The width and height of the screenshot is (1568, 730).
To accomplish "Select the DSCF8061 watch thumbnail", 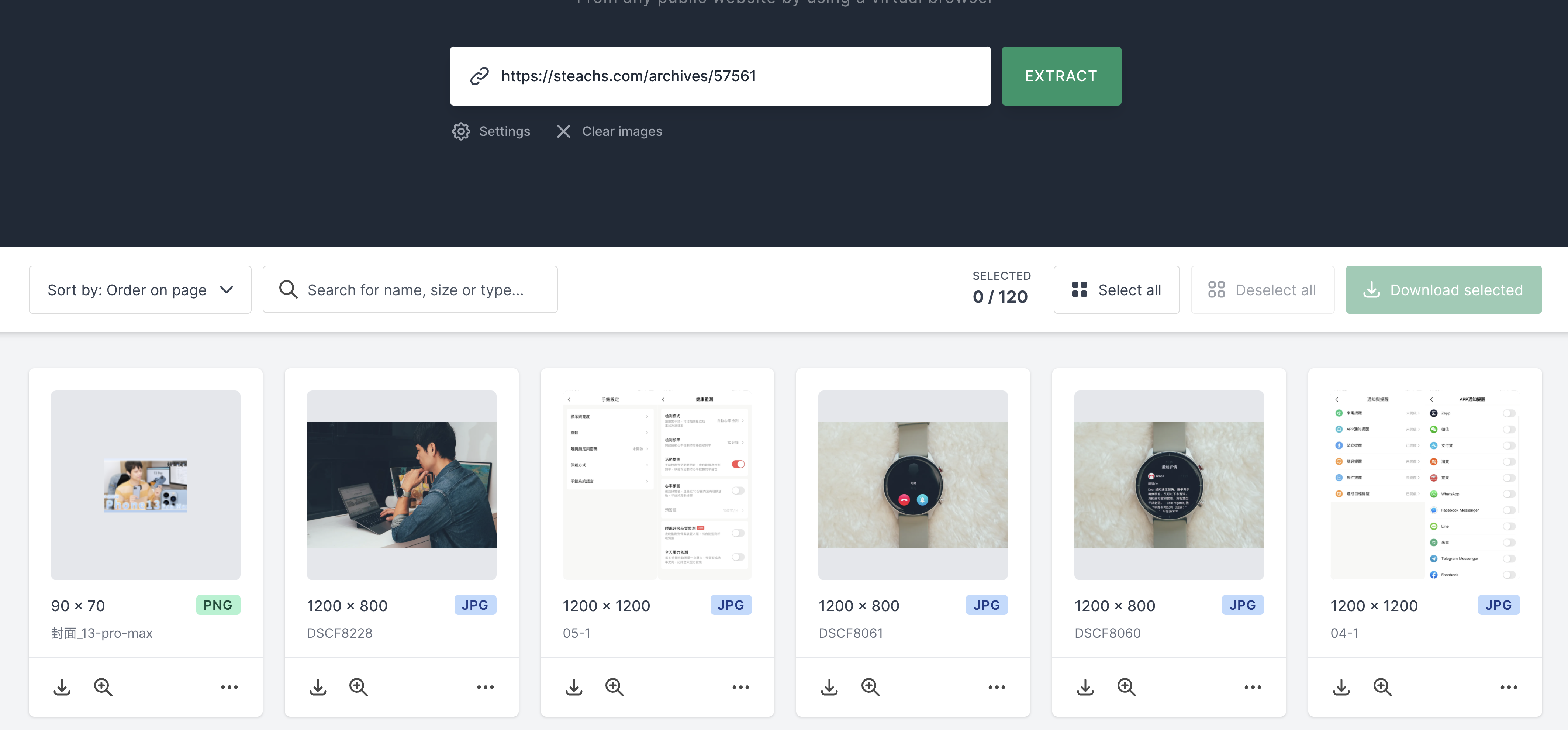I will point(912,485).
